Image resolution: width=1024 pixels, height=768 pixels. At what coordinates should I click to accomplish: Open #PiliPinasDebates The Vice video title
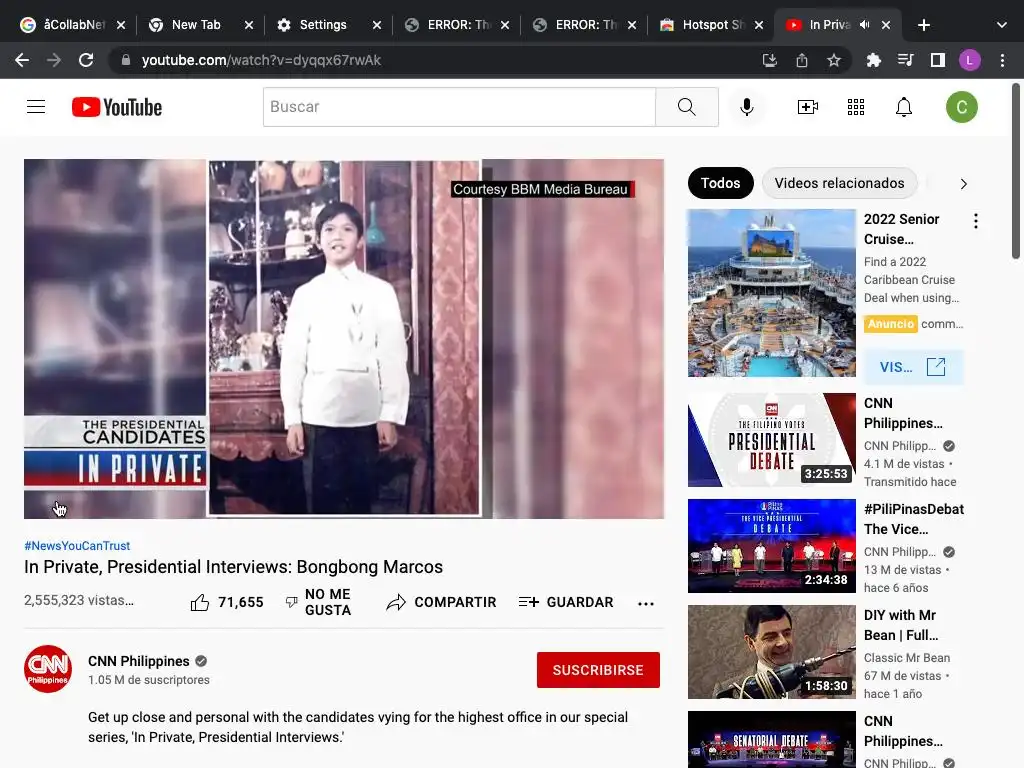point(914,519)
